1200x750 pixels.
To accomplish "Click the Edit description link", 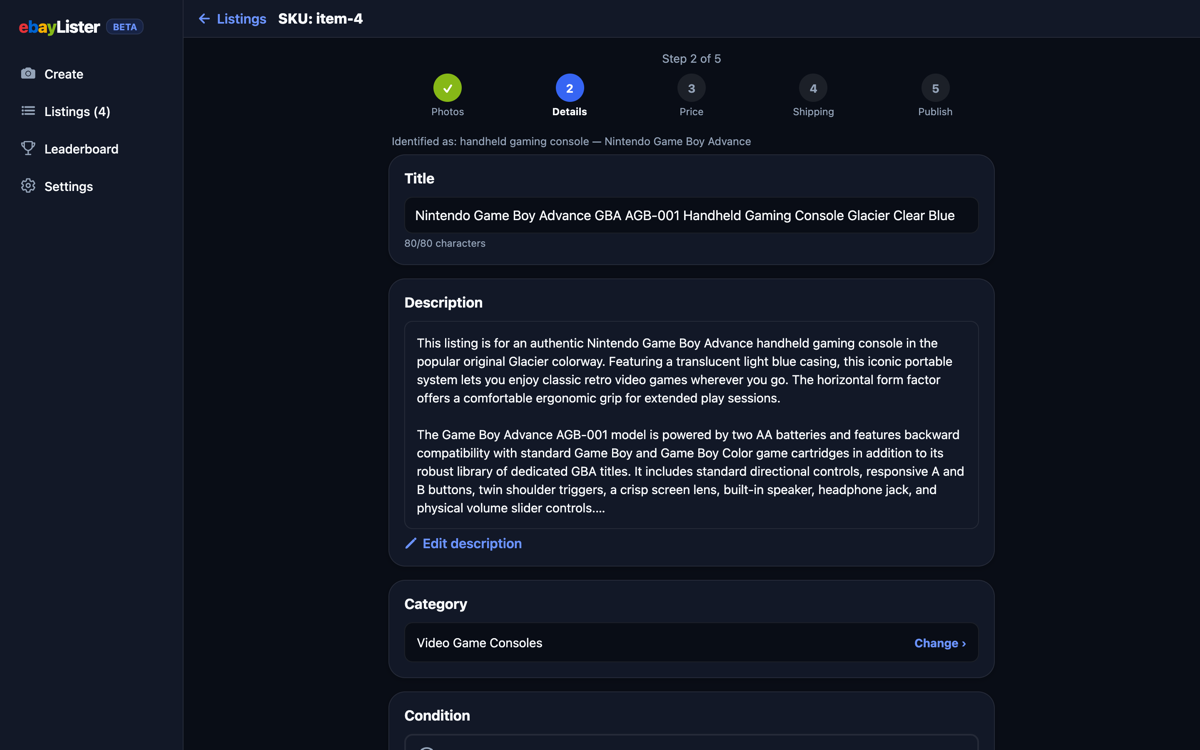I will point(472,543).
